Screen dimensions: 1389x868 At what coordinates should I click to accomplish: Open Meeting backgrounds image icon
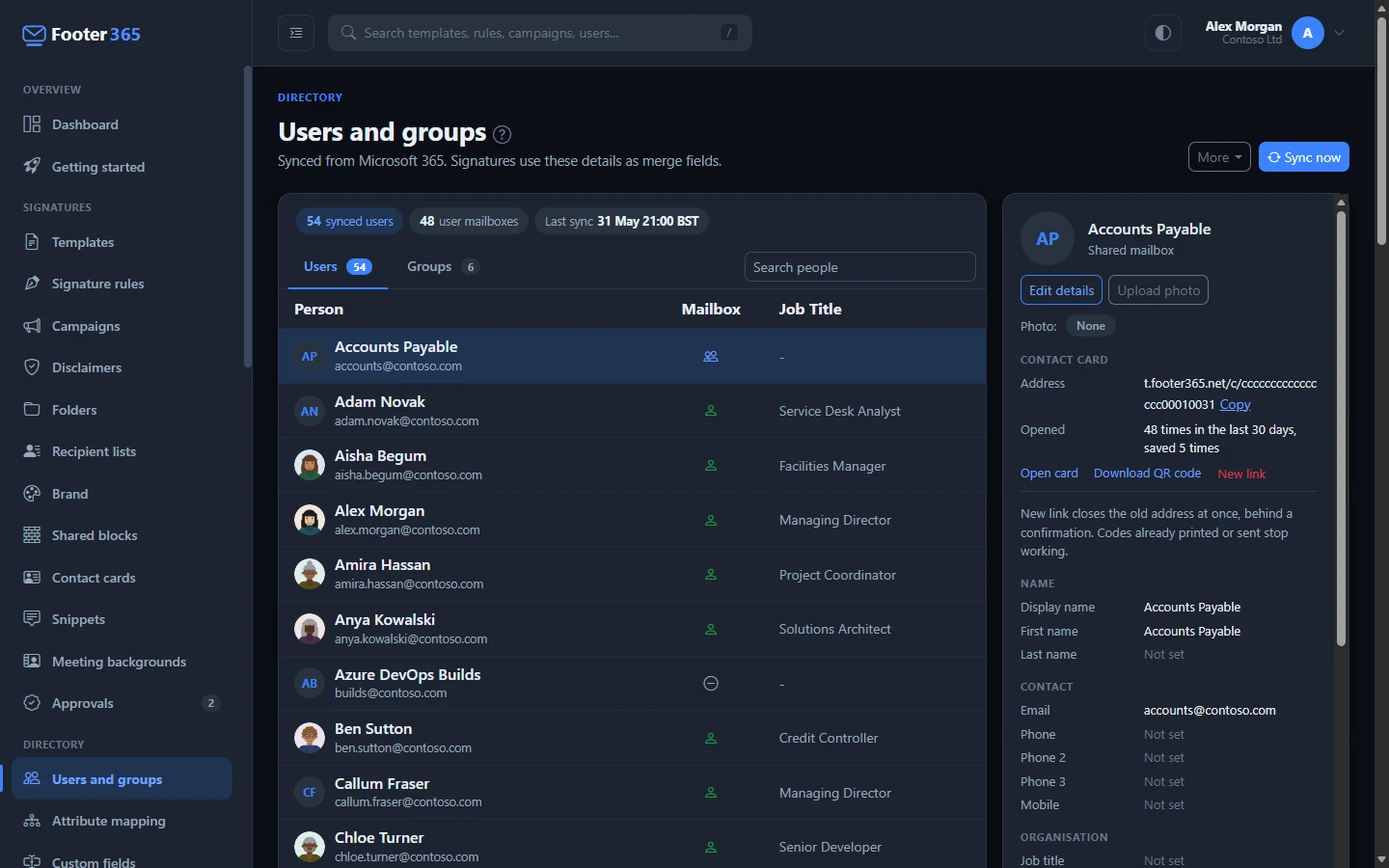(32, 662)
